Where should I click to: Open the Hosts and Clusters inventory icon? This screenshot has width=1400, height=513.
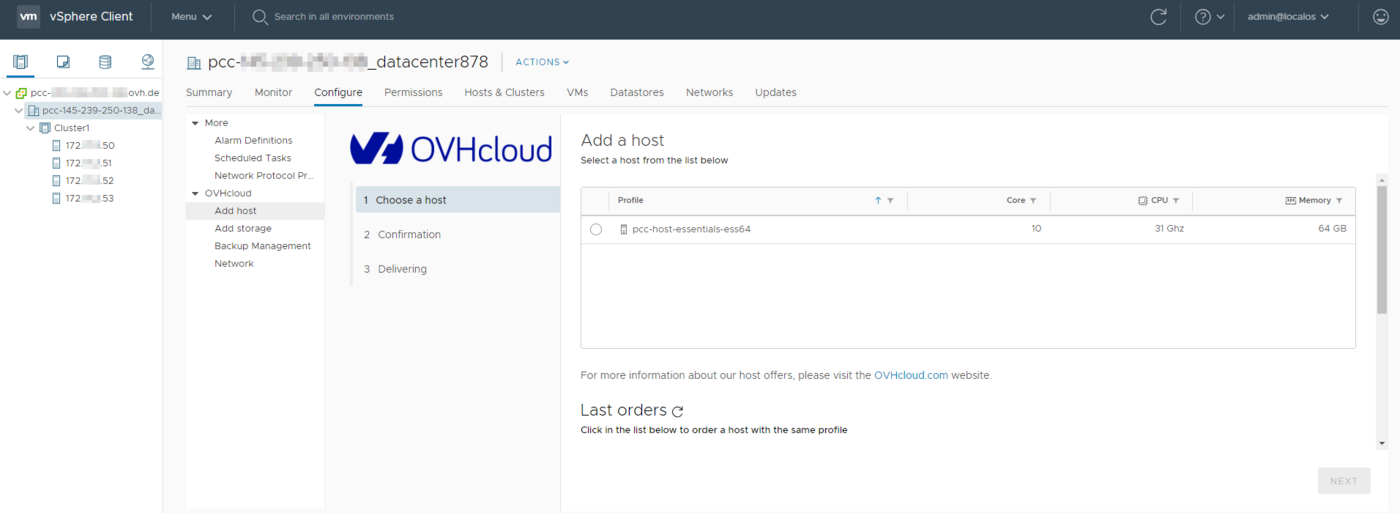(20, 62)
